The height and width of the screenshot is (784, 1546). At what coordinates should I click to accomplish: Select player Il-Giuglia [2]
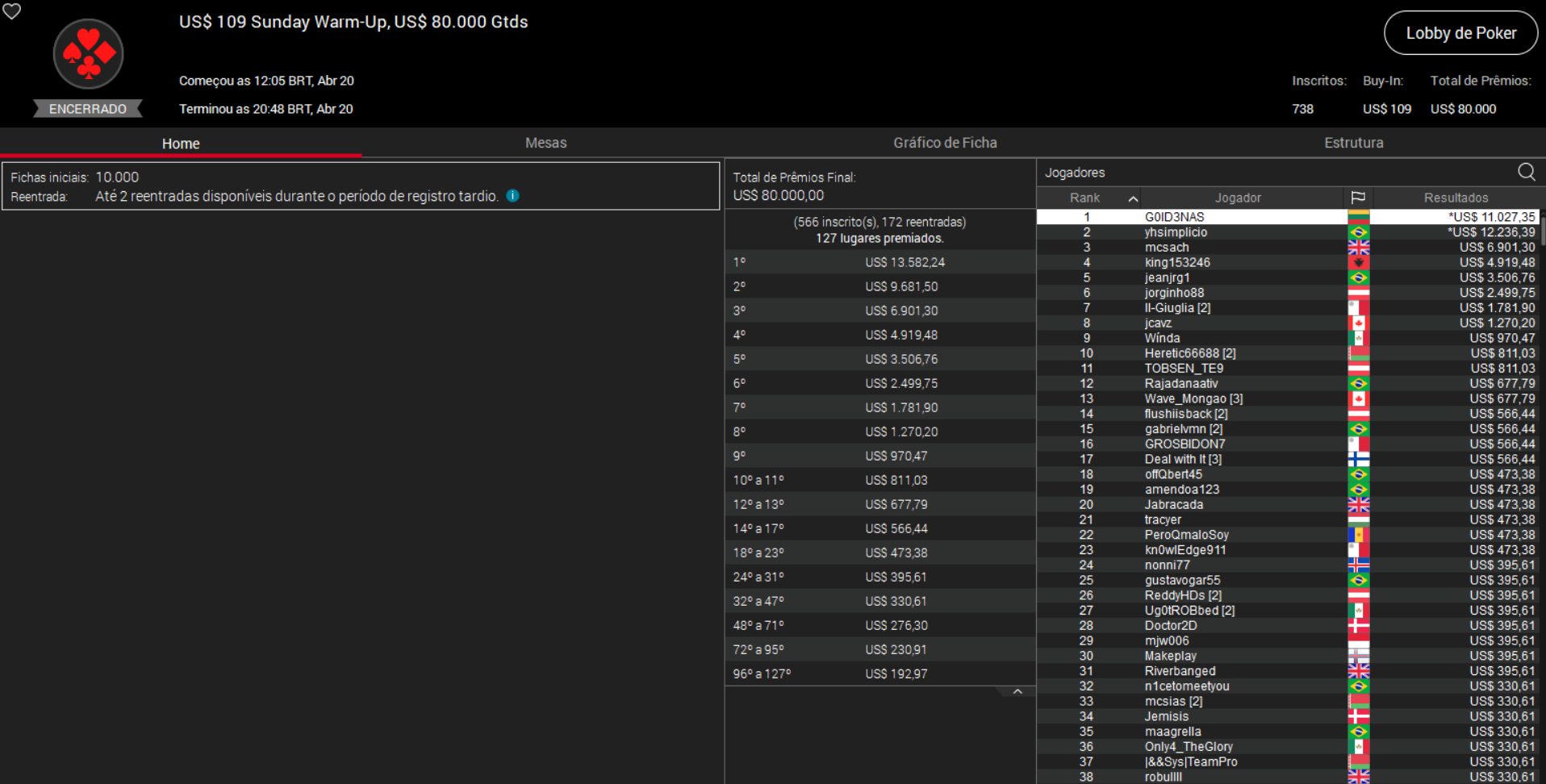point(1288,308)
